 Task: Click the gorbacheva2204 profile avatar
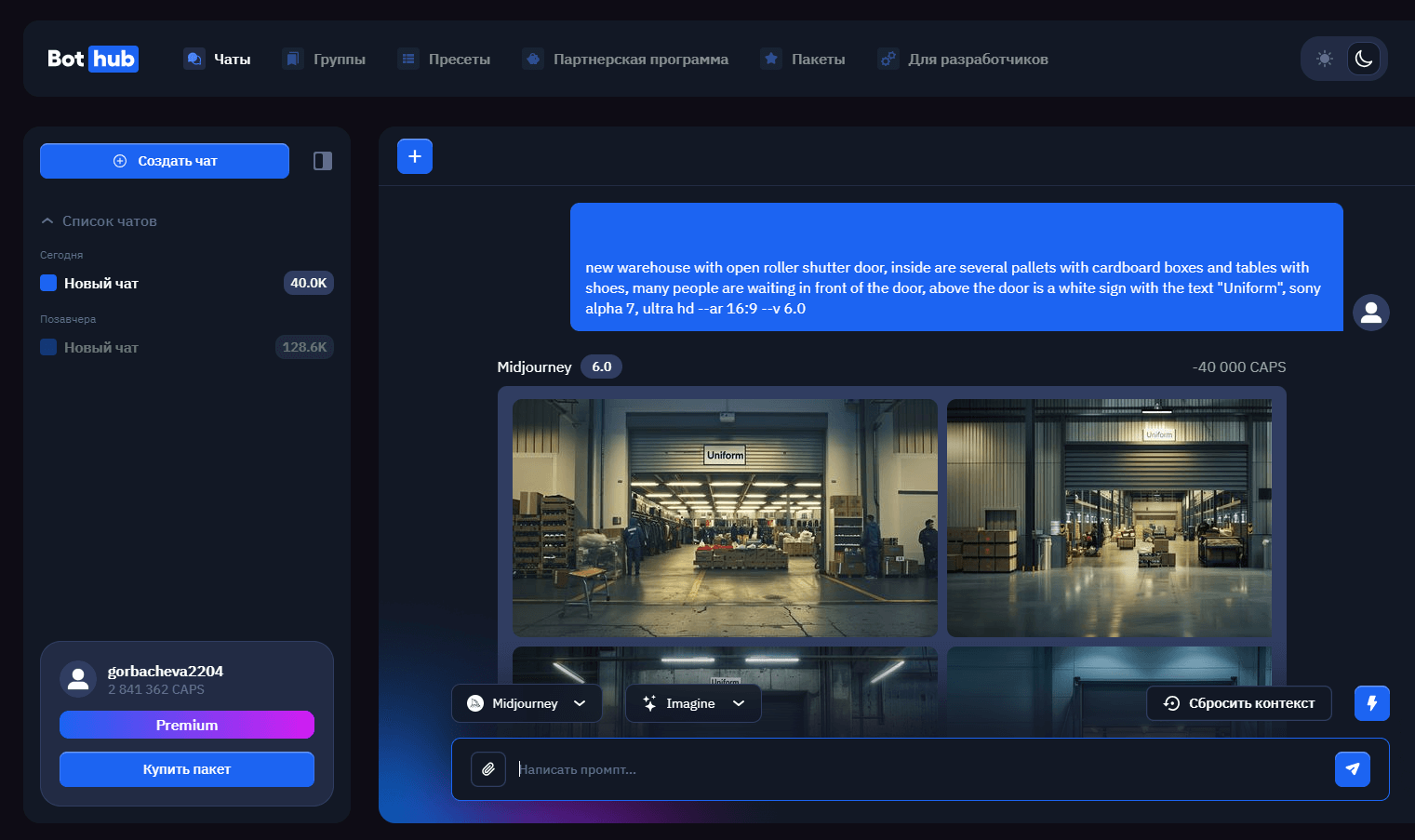point(78,679)
